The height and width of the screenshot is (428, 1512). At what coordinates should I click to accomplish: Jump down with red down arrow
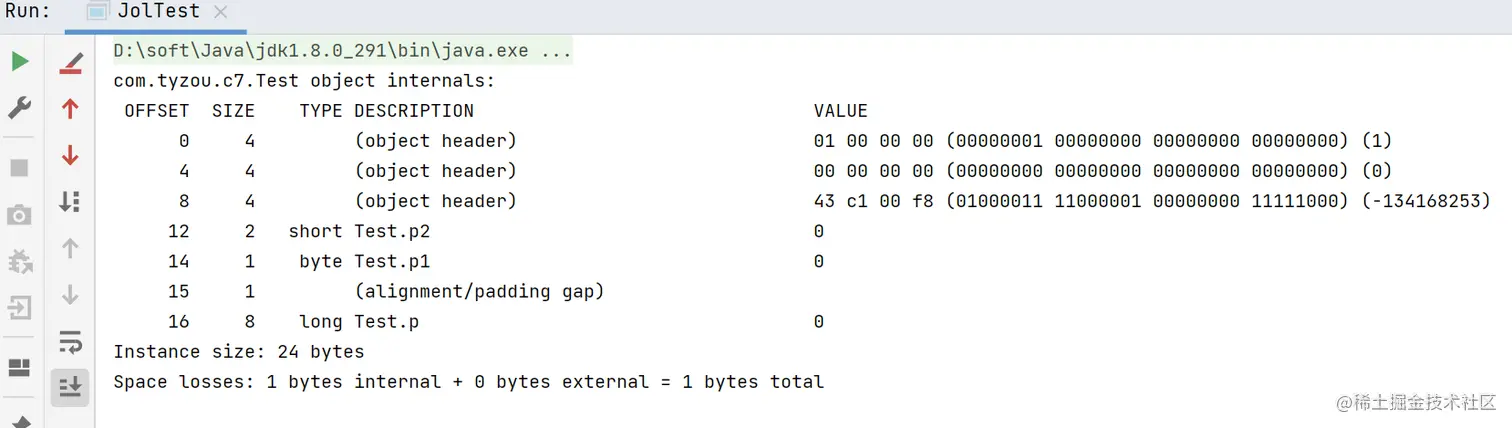(70, 155)
